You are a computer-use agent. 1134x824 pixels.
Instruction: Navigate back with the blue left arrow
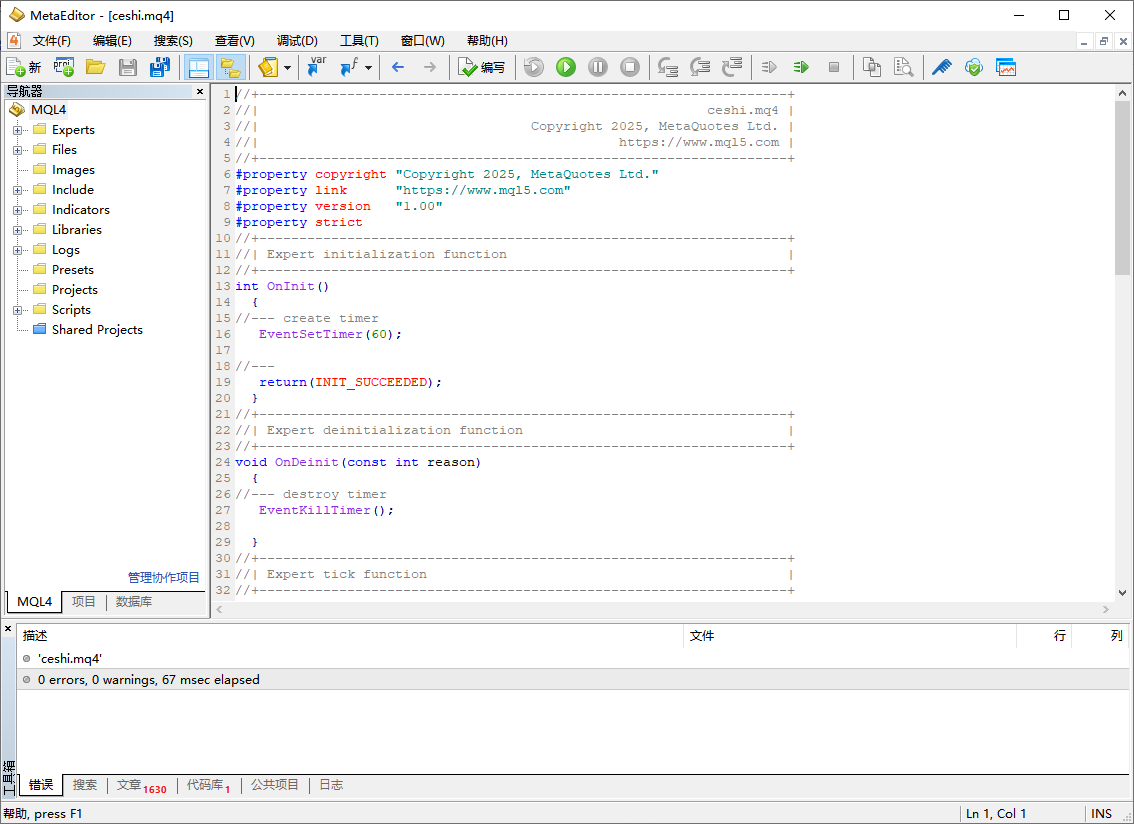coord(398,67)
